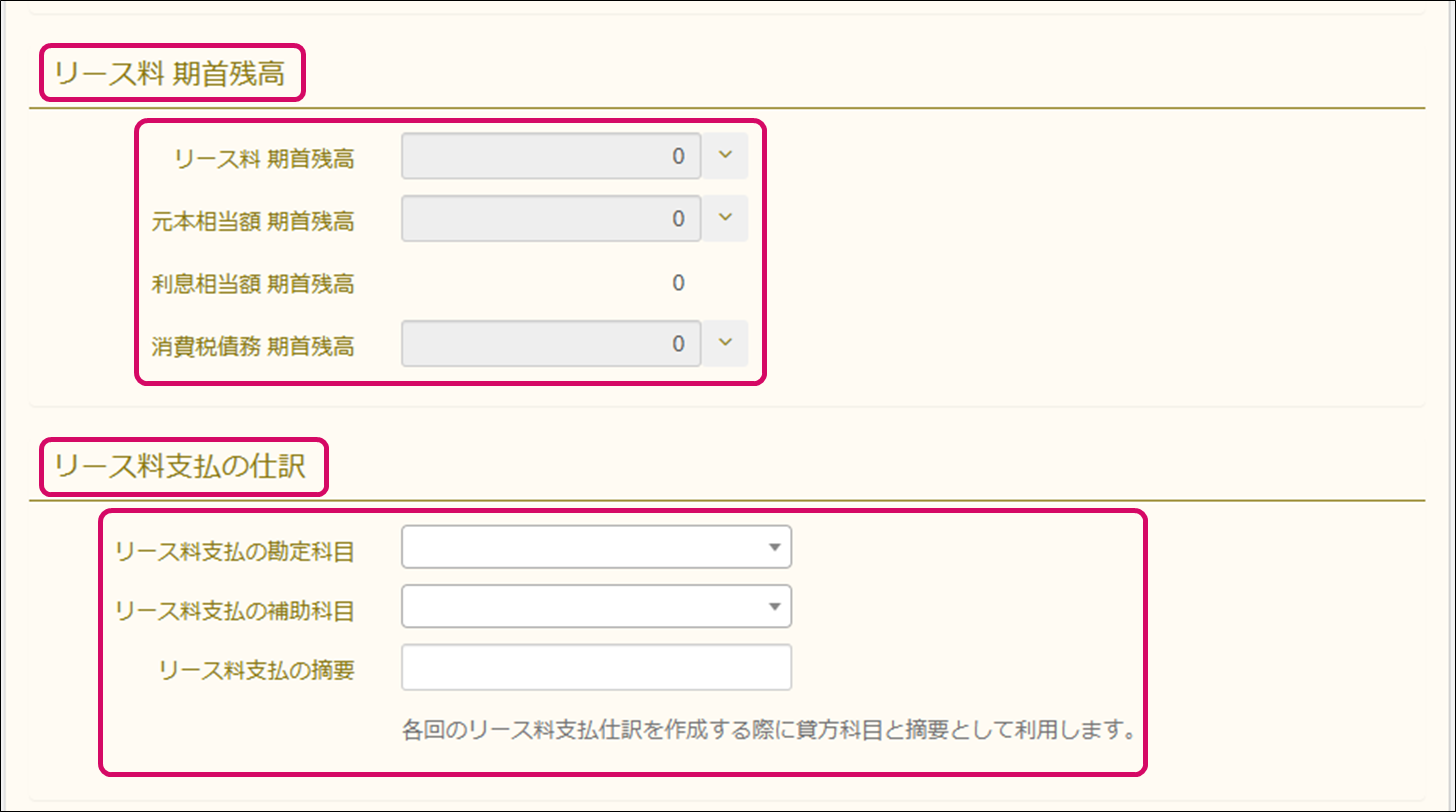Screen dimensions: 1456x812
Task: Click the リース料支払の摘要 text box
Action: pyautogui.click(x=596, y=667)
